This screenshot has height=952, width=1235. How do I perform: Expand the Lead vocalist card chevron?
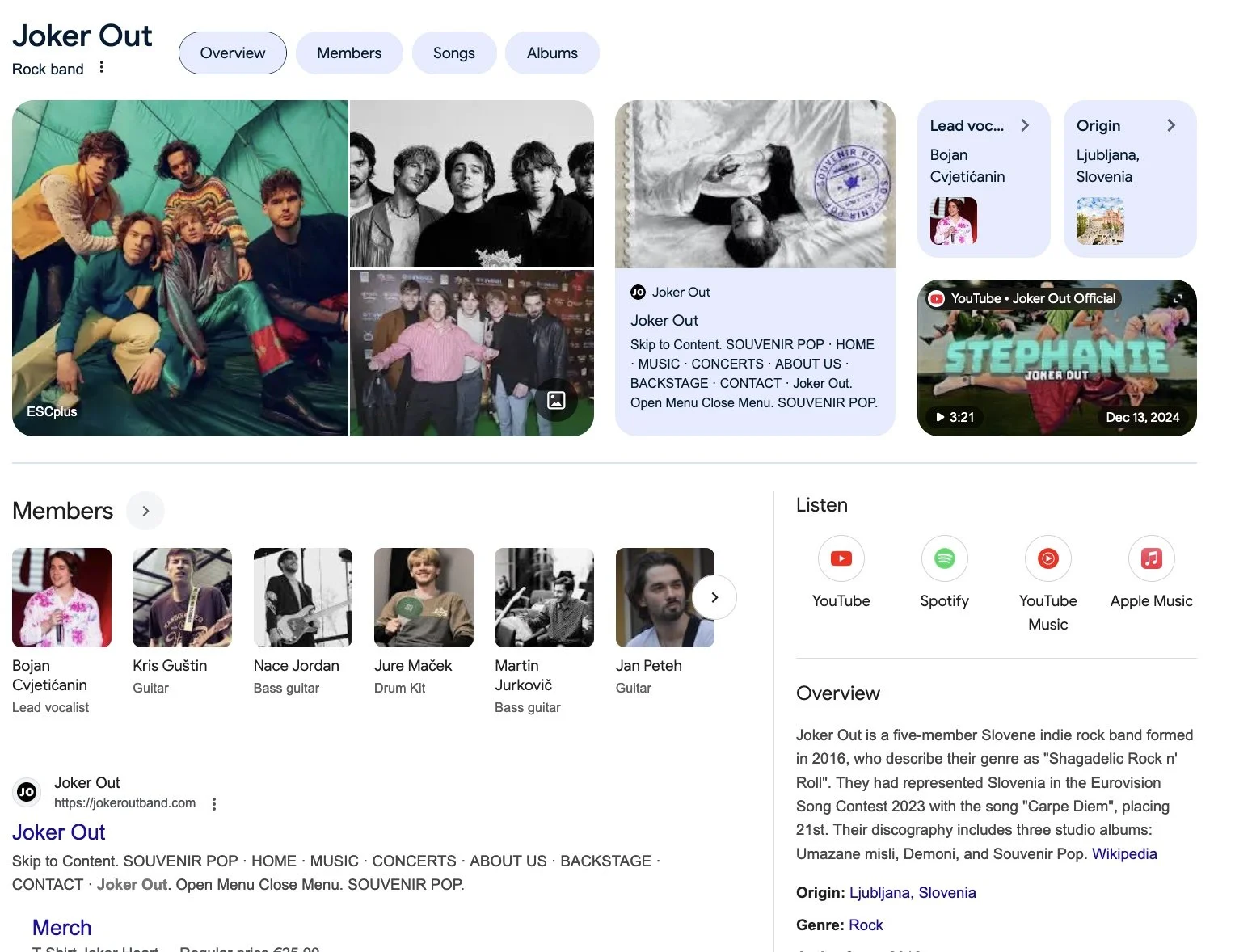click(1025, 125)
